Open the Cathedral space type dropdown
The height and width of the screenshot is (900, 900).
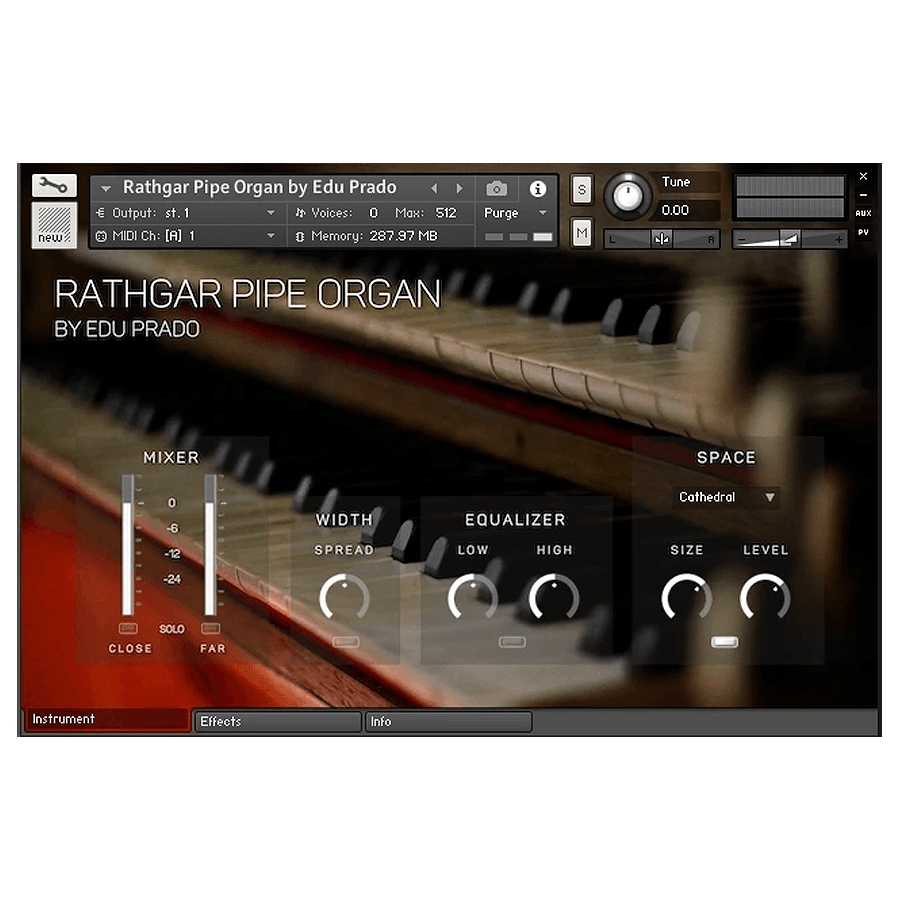[727, 497]
